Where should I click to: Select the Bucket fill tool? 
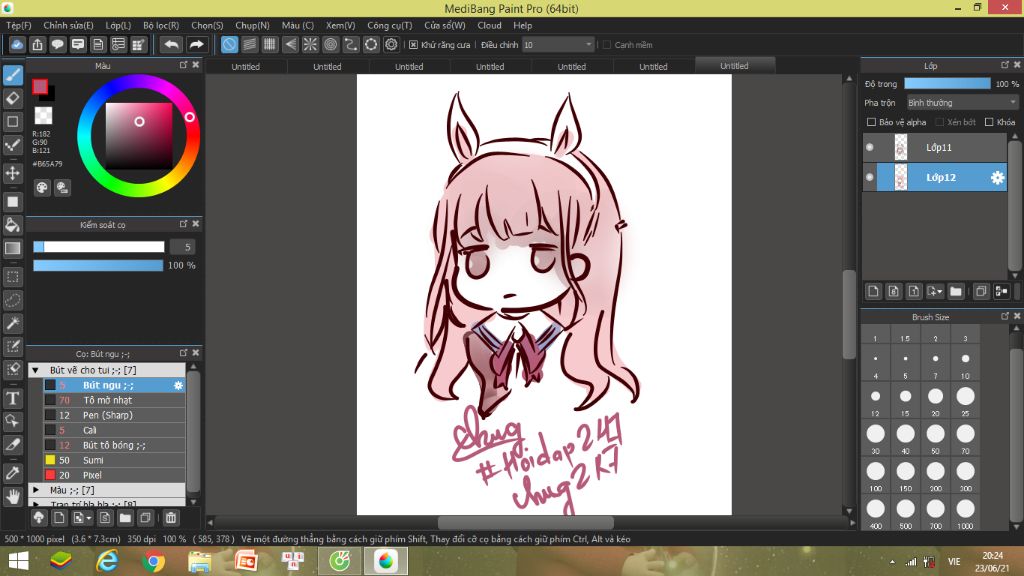tap(12, 225)
